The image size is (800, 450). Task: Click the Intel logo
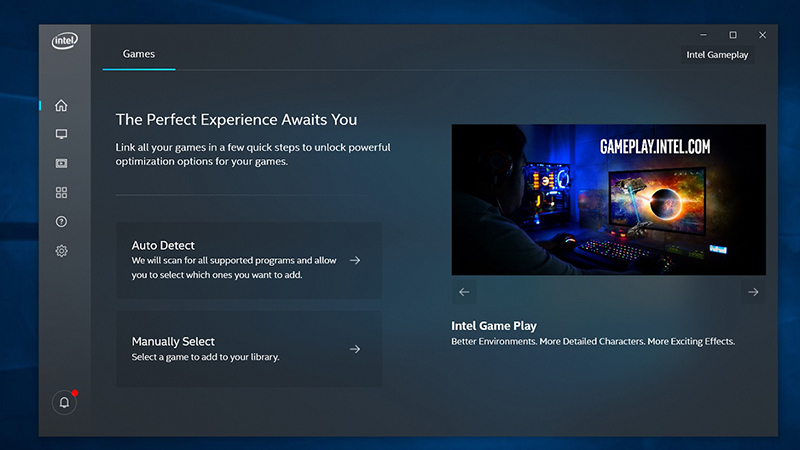coord(65,41)
